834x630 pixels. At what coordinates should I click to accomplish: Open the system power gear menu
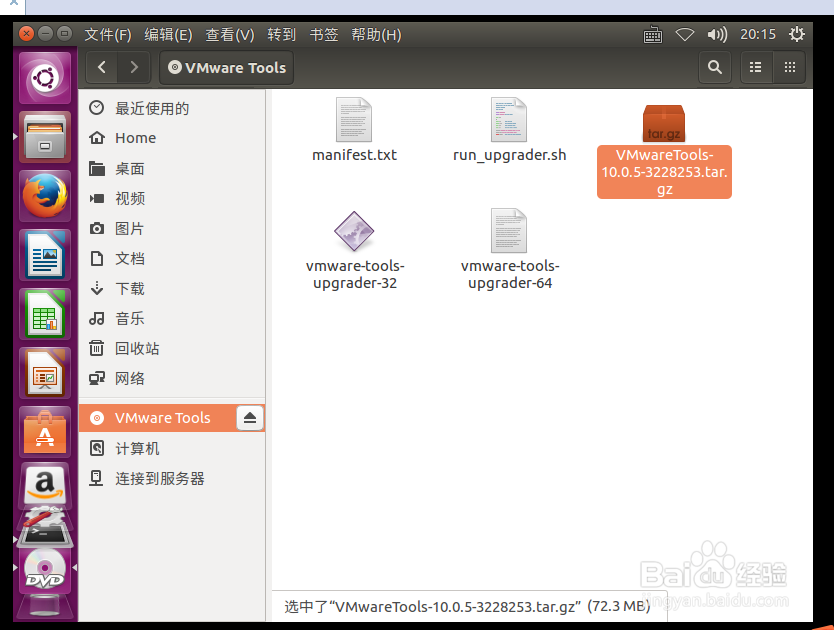tap(797, 35)
